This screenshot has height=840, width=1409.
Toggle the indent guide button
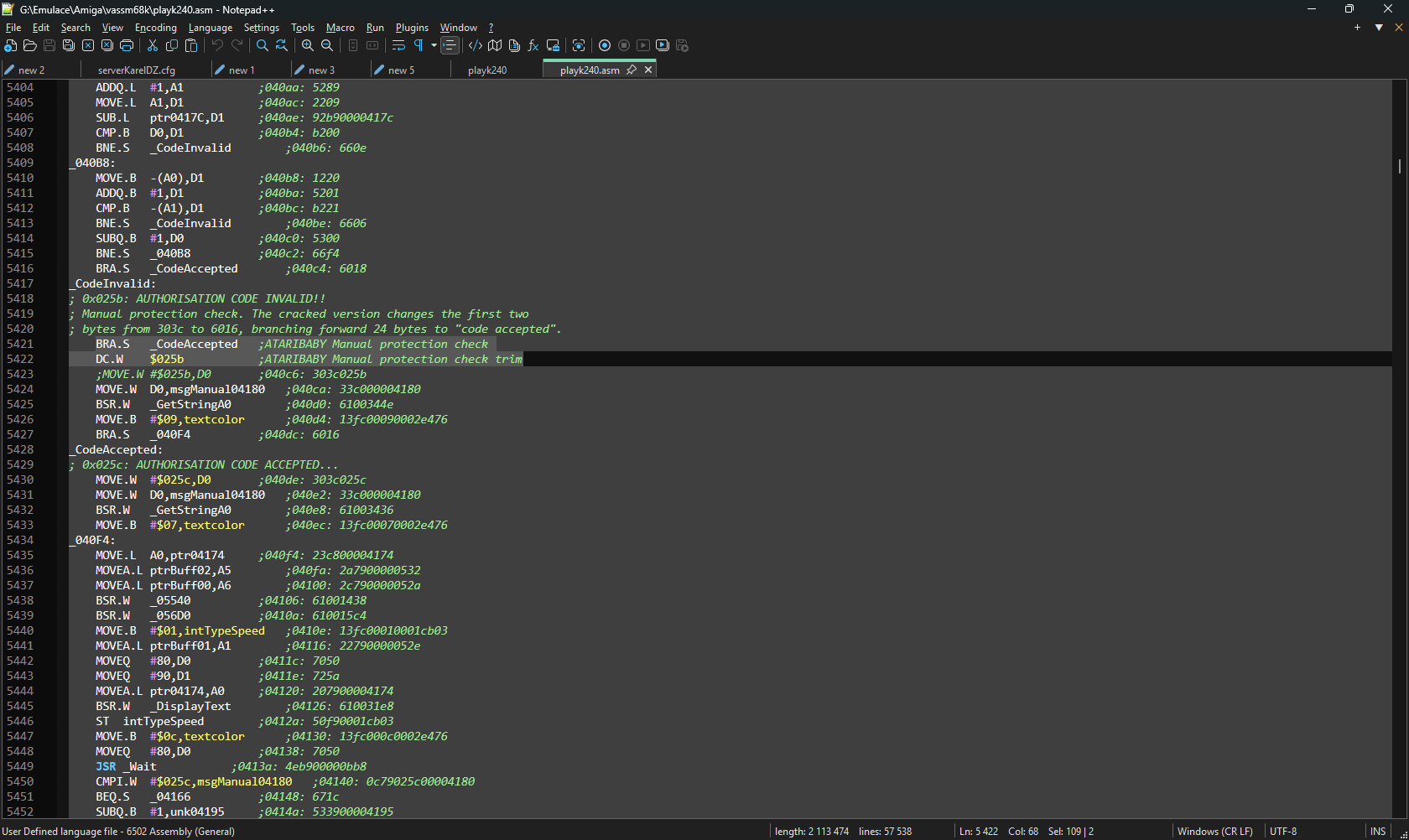(450, 45)
